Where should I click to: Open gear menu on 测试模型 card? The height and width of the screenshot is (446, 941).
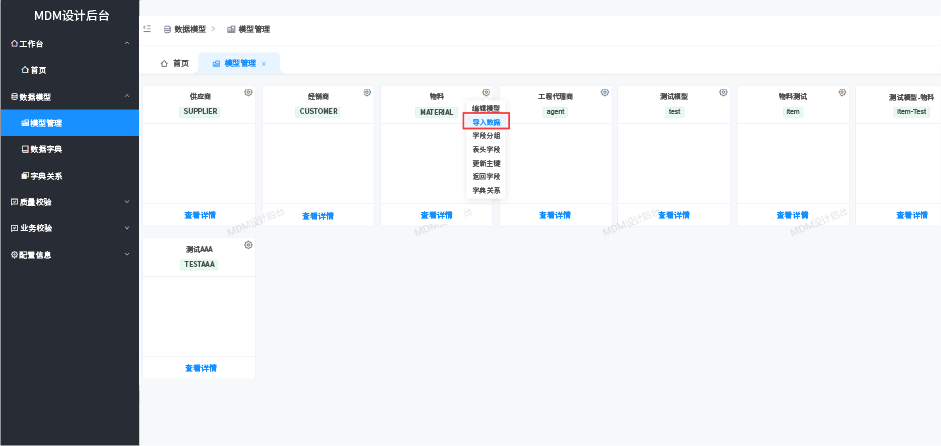tap(723, 93)
